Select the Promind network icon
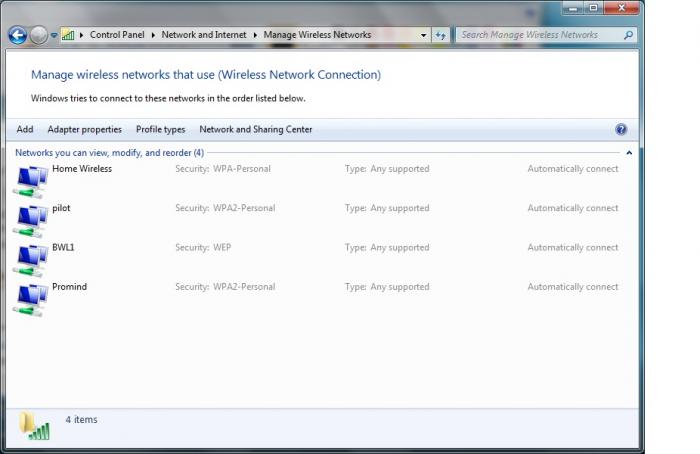 [x=31, y=298]
